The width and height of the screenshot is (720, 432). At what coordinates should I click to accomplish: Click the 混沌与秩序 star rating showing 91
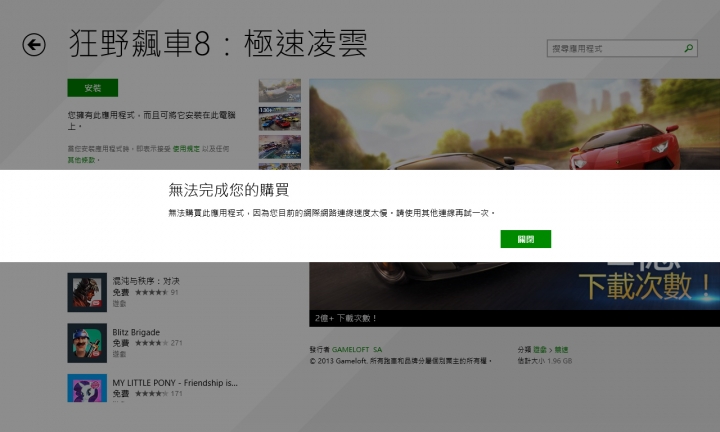point(152,292)
